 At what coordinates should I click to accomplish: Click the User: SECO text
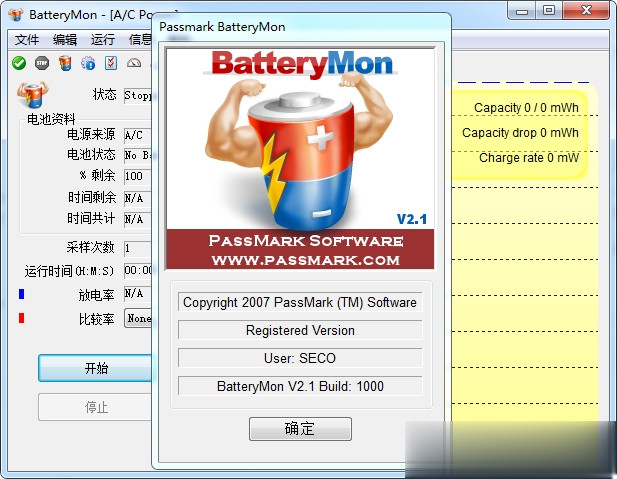300,358
